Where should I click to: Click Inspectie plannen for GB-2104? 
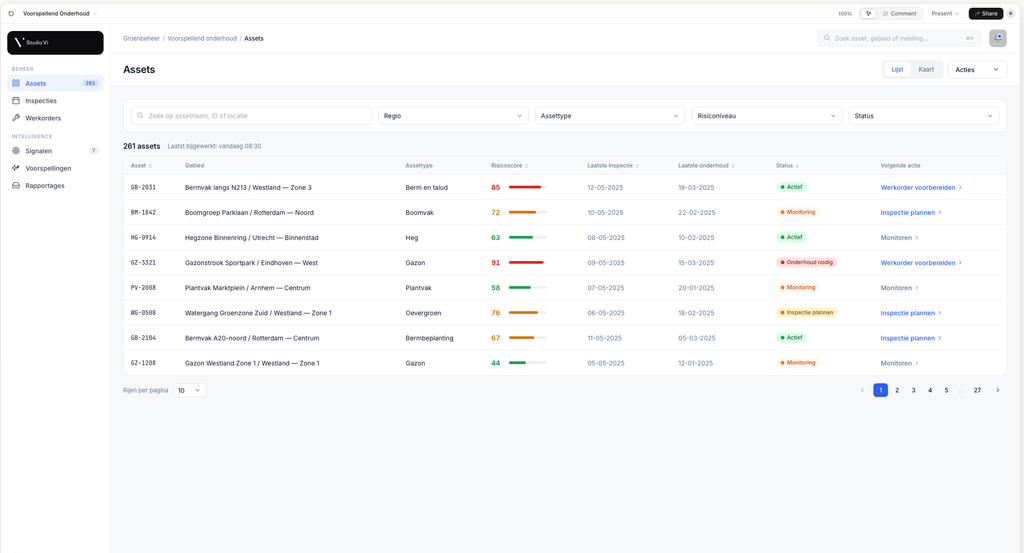pos(910,338)
